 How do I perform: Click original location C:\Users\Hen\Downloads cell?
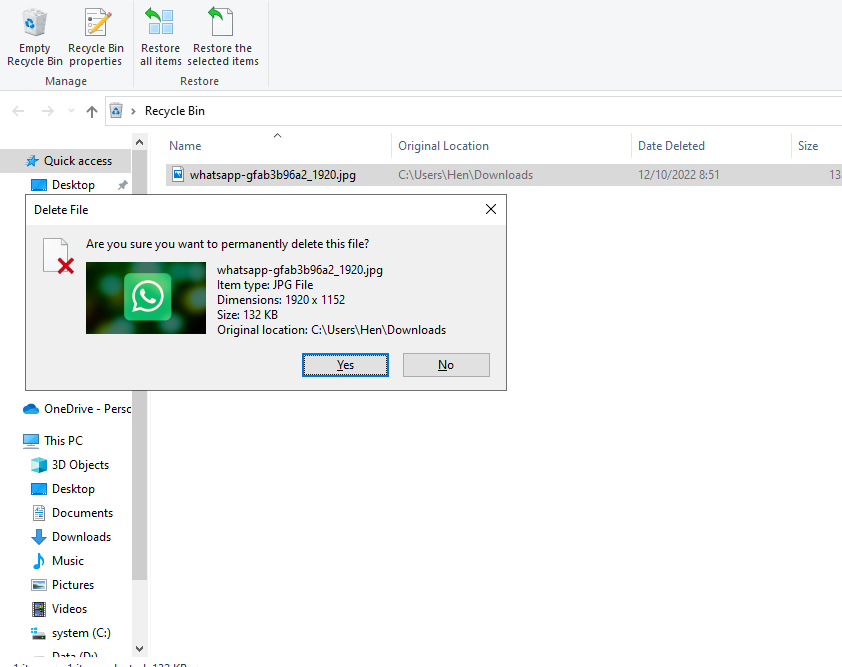[466, 175]
